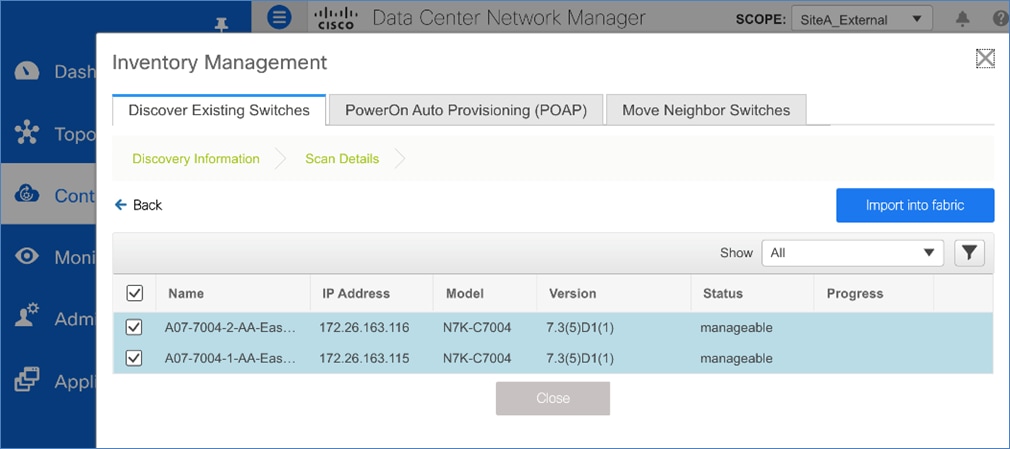Click Import into fabric button
Viewport: 1010px width, 449px height.
pos(915,205)
